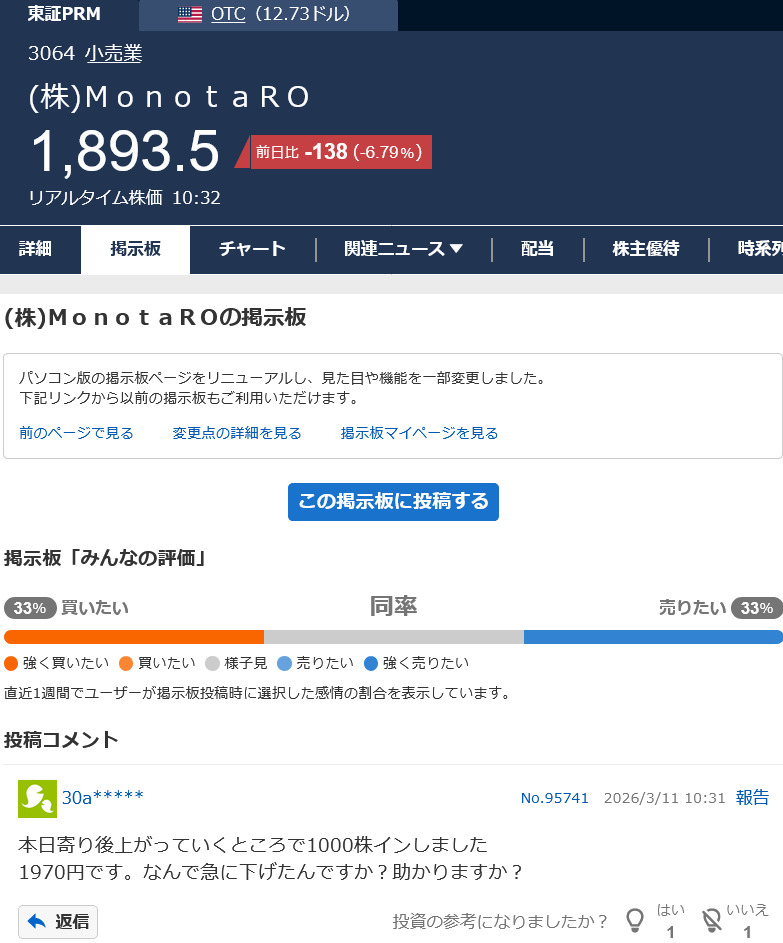The image size is (783, 943).
Task: Click the lightbulb 'はい' helpful icon
Action: click(634, 920)
